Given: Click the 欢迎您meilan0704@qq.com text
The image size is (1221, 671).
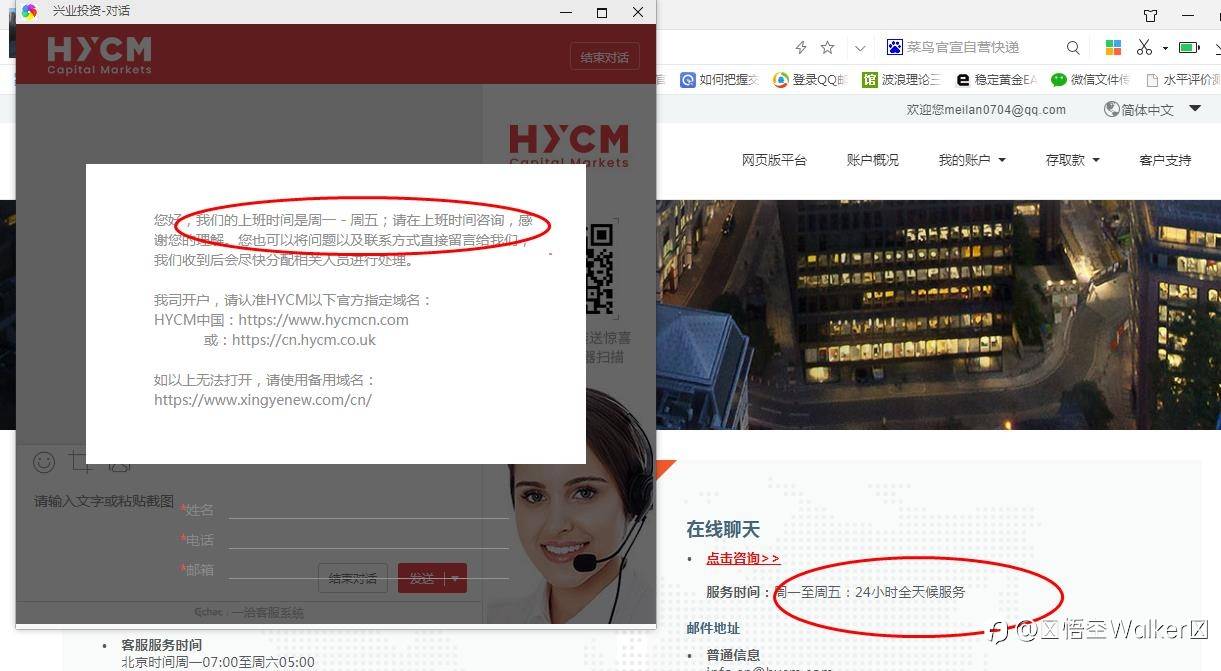Looking at the screenshot, I should point(986,110).
